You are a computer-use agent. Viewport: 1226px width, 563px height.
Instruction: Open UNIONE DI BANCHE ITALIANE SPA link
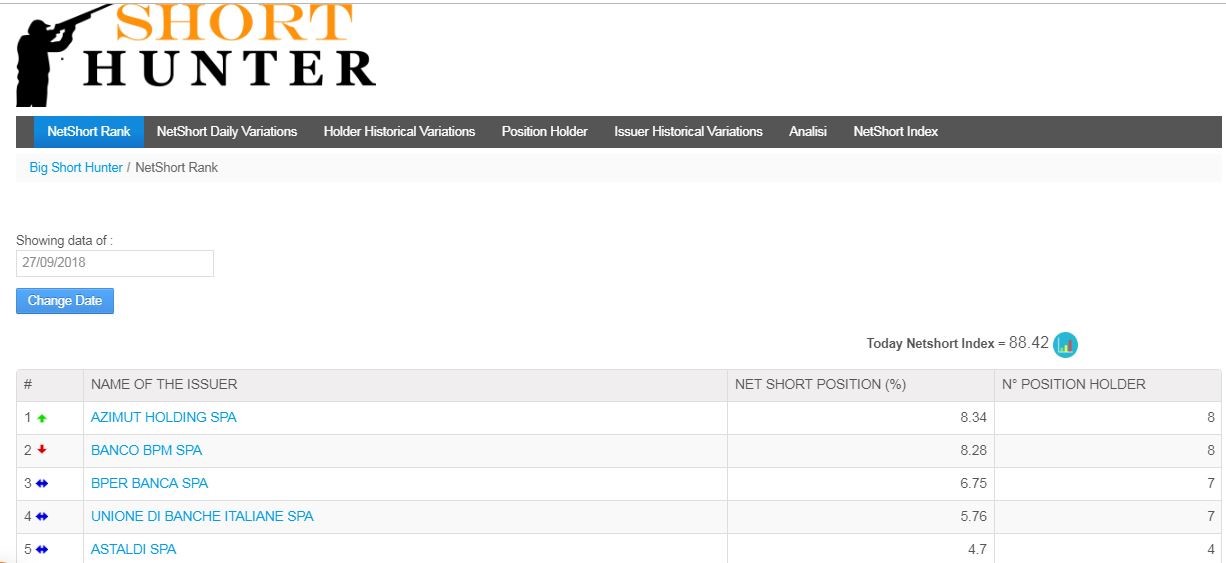tap(202, 517)
